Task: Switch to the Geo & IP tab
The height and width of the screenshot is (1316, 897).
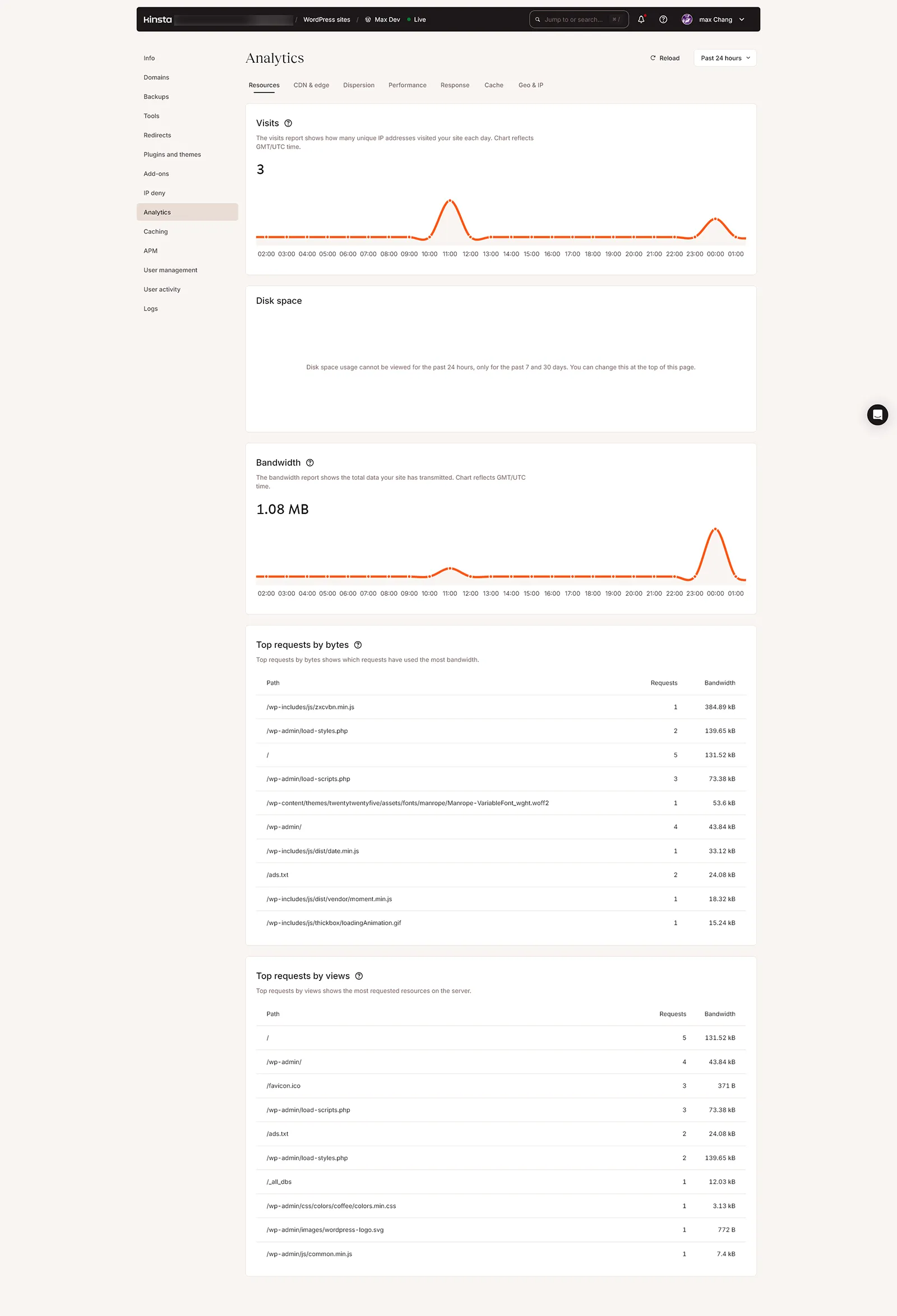Action: (530, 85)
